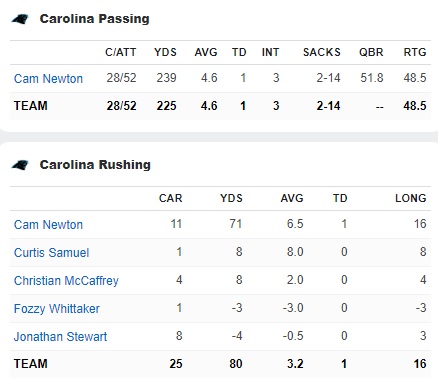Select the Carolina Rushing heading

coord(95,165)
